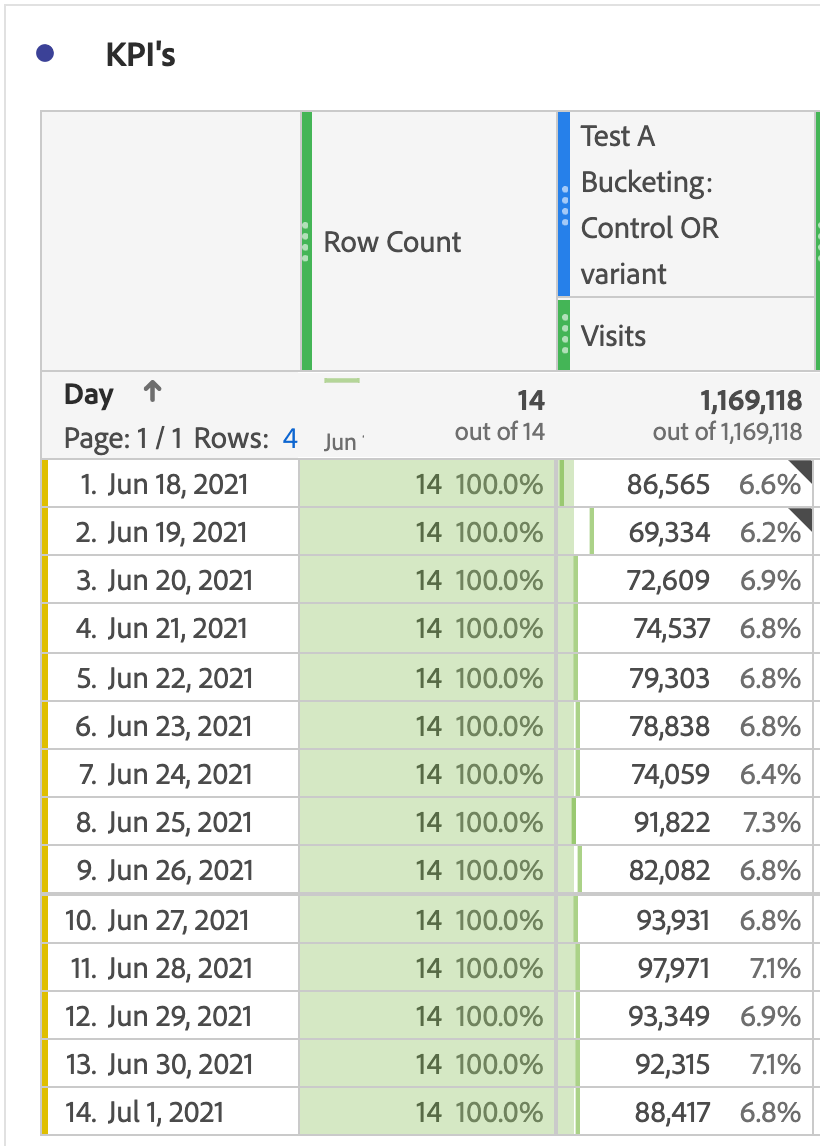Click the Visits cell showing 88,417
This screenshot has height=1146, width=820.
tap(686, 1112)
